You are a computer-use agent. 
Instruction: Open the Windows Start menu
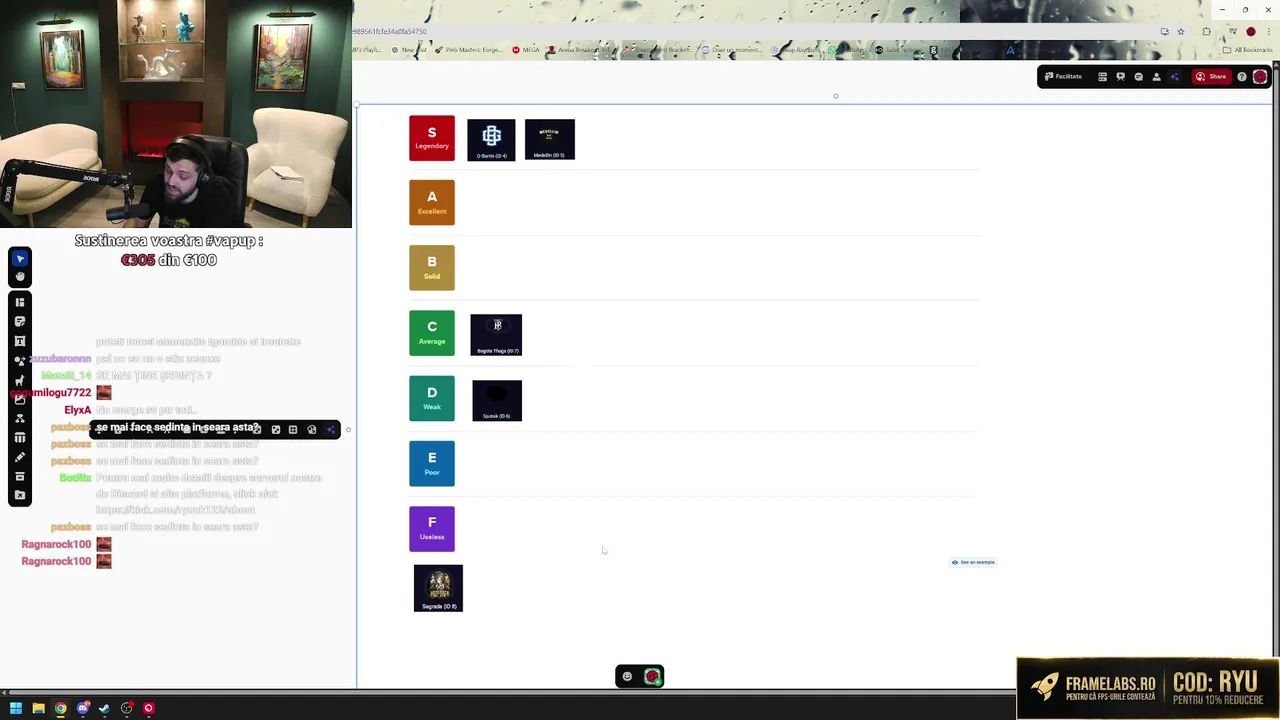click(16, 708)
